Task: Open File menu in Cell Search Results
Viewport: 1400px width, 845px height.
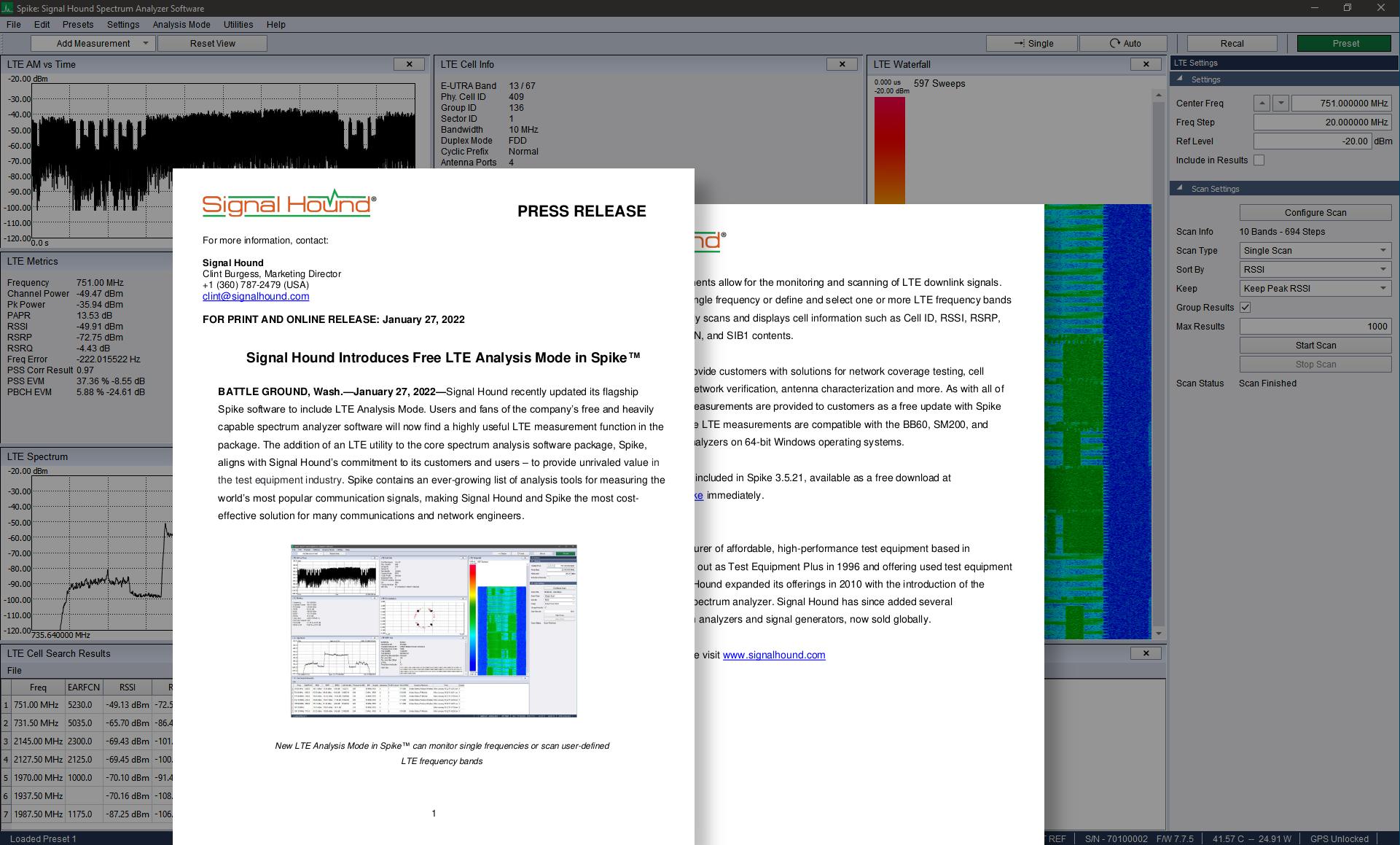Action: (x=15, y=671)
